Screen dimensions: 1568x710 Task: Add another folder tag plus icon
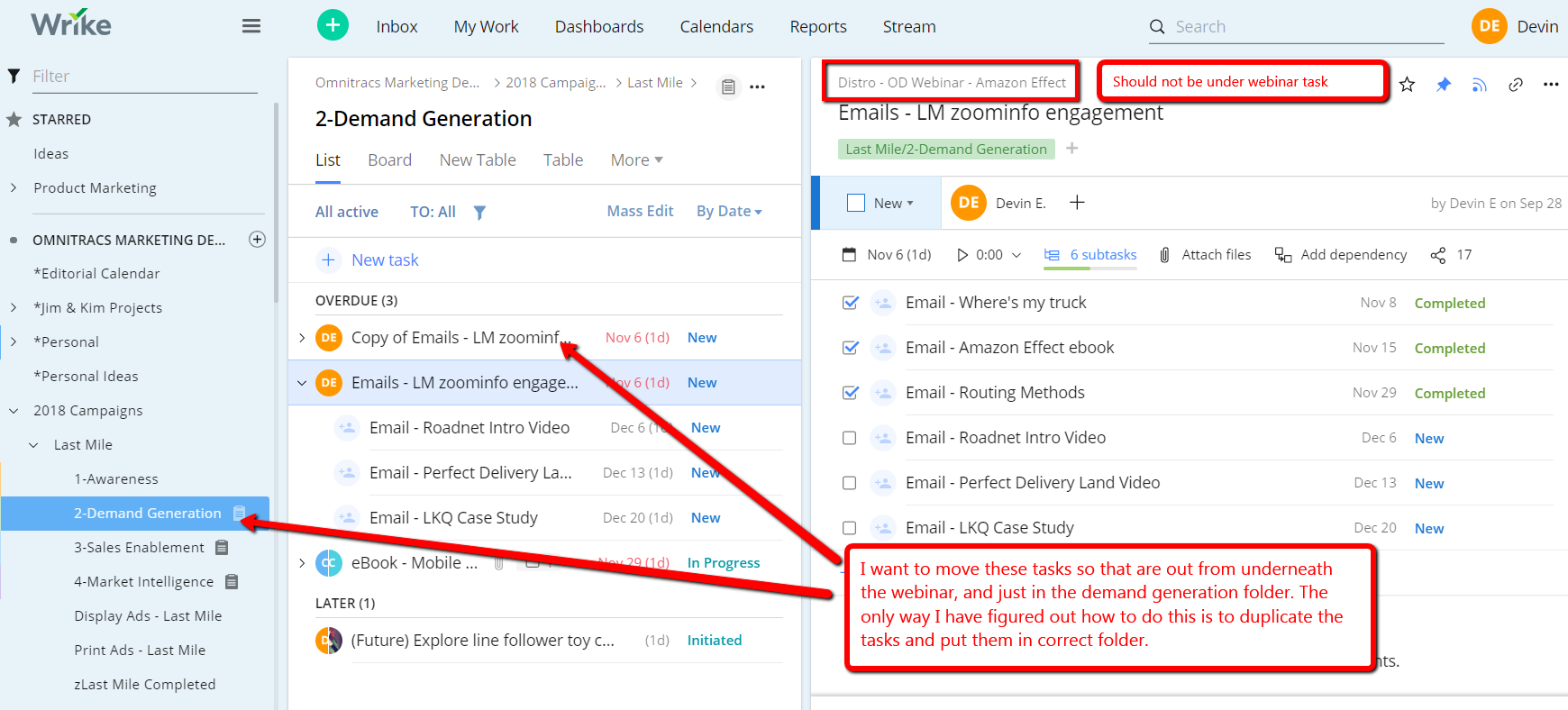coord(1072,148)
